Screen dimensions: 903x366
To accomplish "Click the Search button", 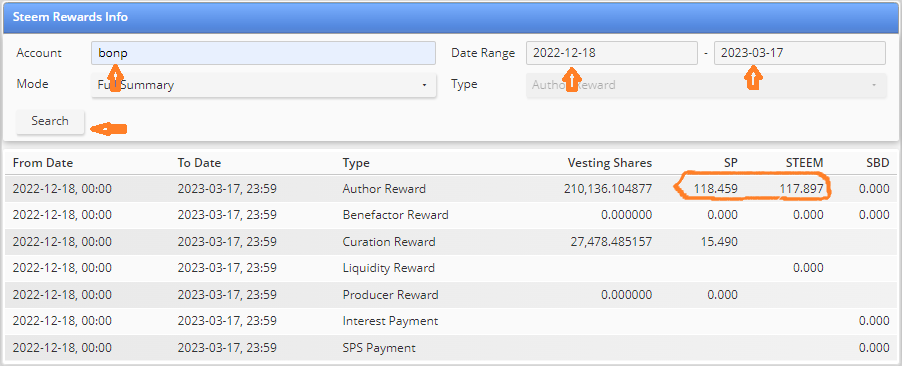I will point(50,121).
